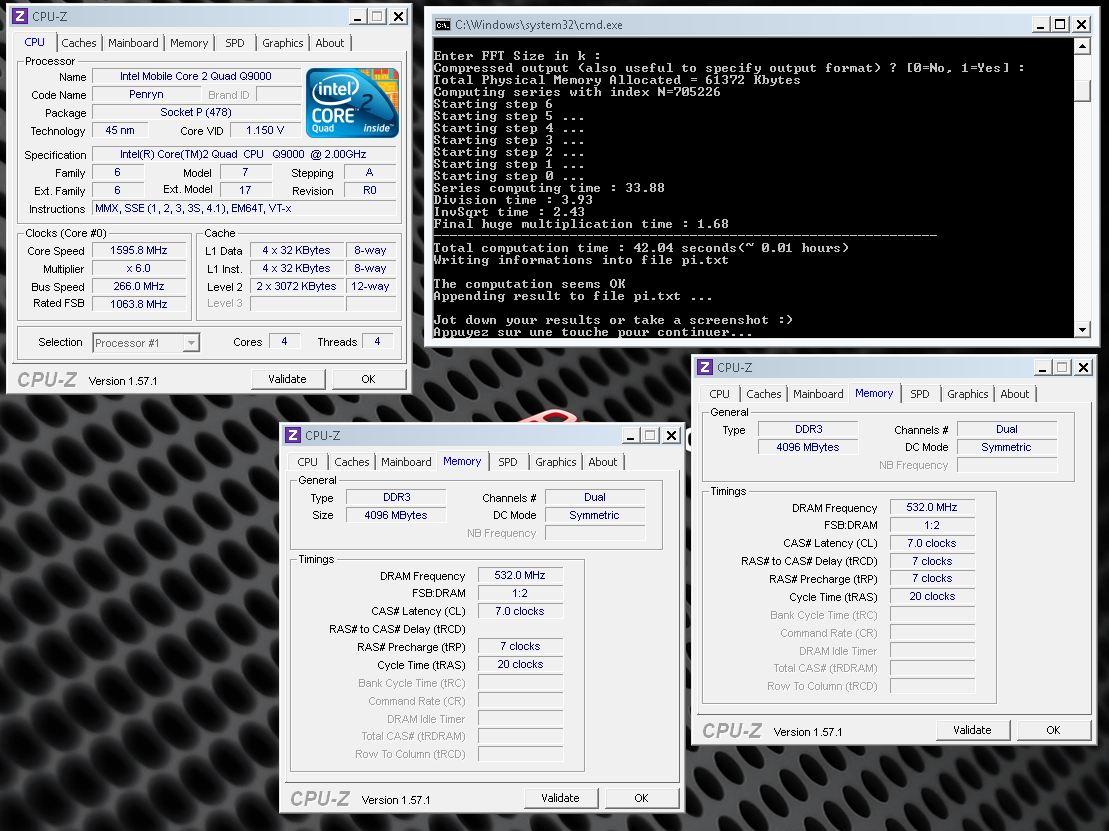Click Level 2 cache value 2 x 3072 KBytes
The height and width of the screenshot is (831, 1109).
(297, 286)
